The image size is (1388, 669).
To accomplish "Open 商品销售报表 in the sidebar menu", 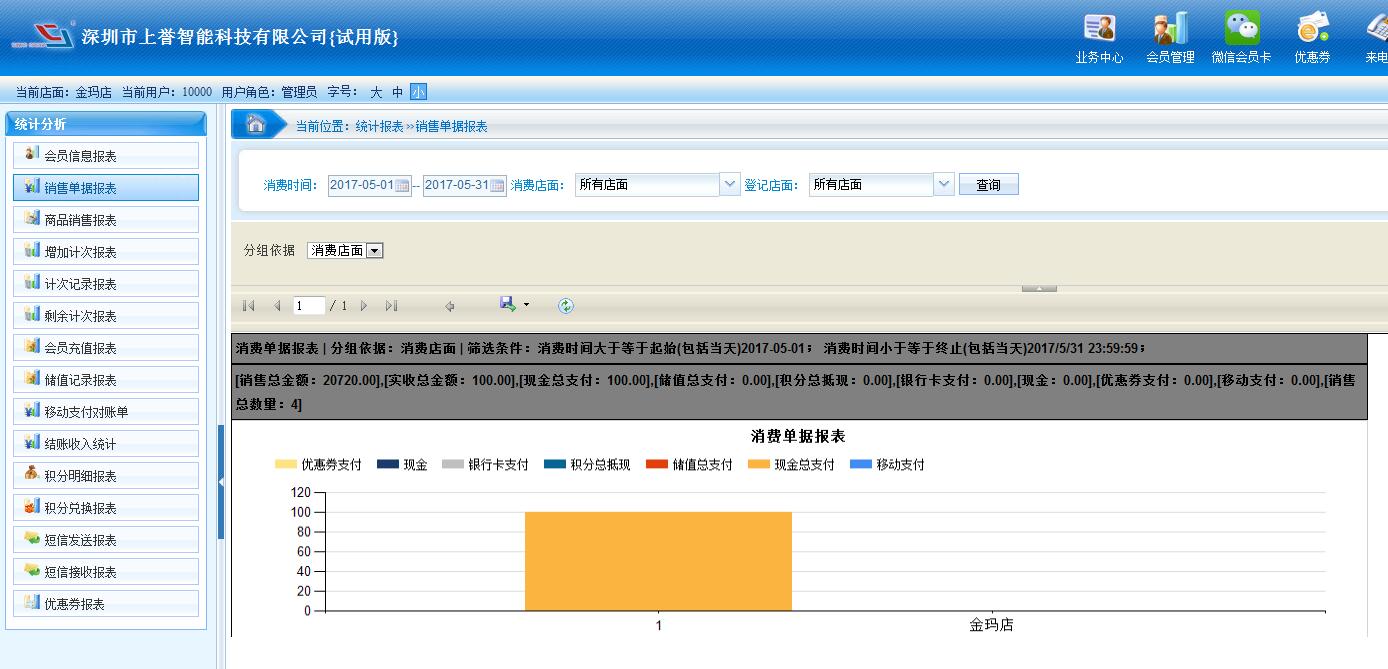I will tap(80, 220).
